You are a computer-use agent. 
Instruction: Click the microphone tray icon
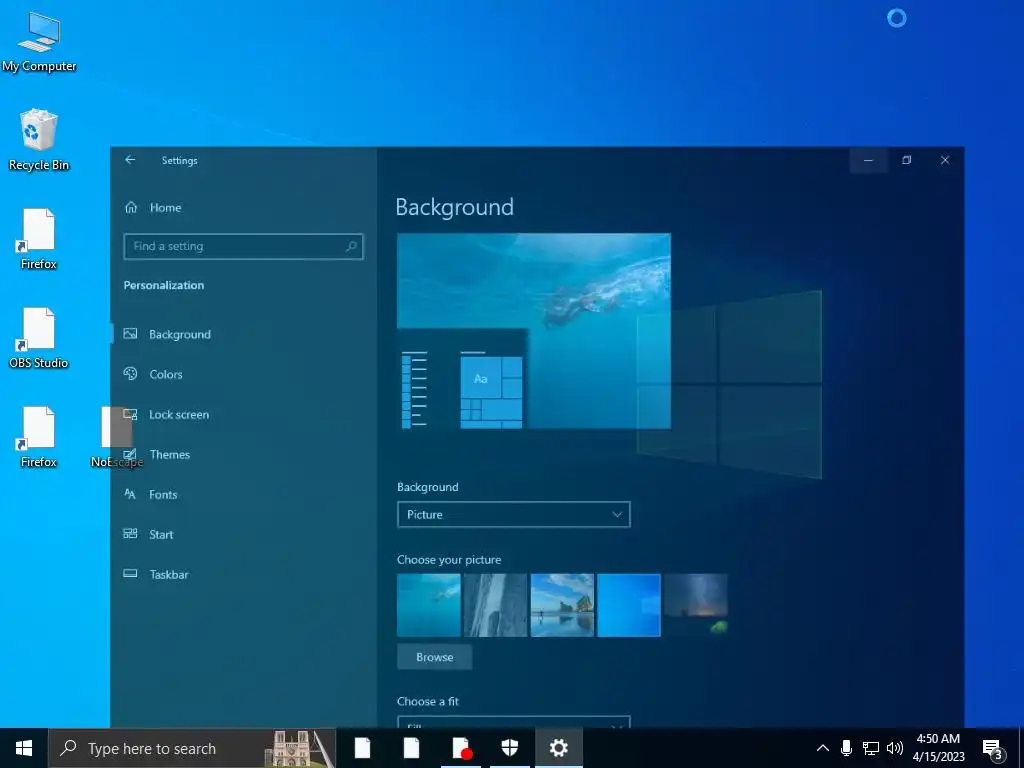coord(846,748)
